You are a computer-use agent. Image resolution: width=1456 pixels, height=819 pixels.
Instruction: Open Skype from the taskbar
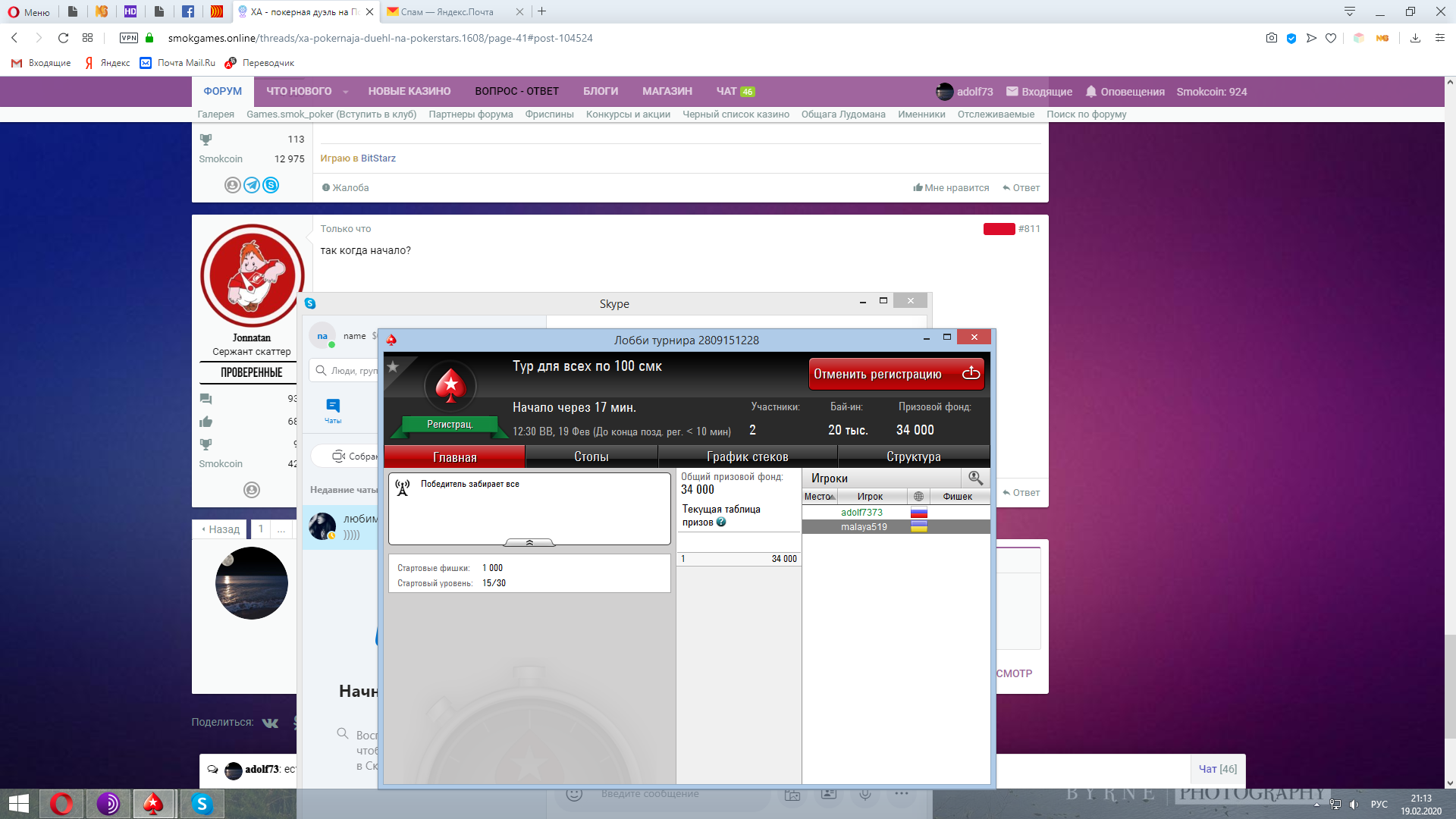pos(202,804)
